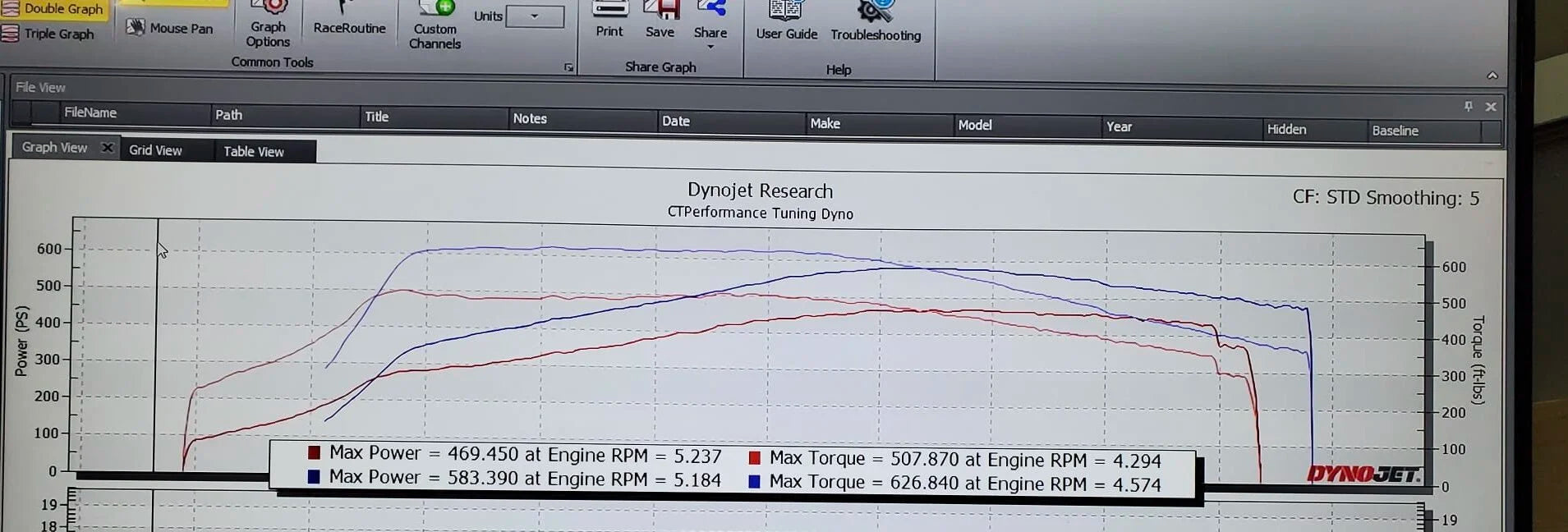Open the Units dropdown

coord(535,16)
